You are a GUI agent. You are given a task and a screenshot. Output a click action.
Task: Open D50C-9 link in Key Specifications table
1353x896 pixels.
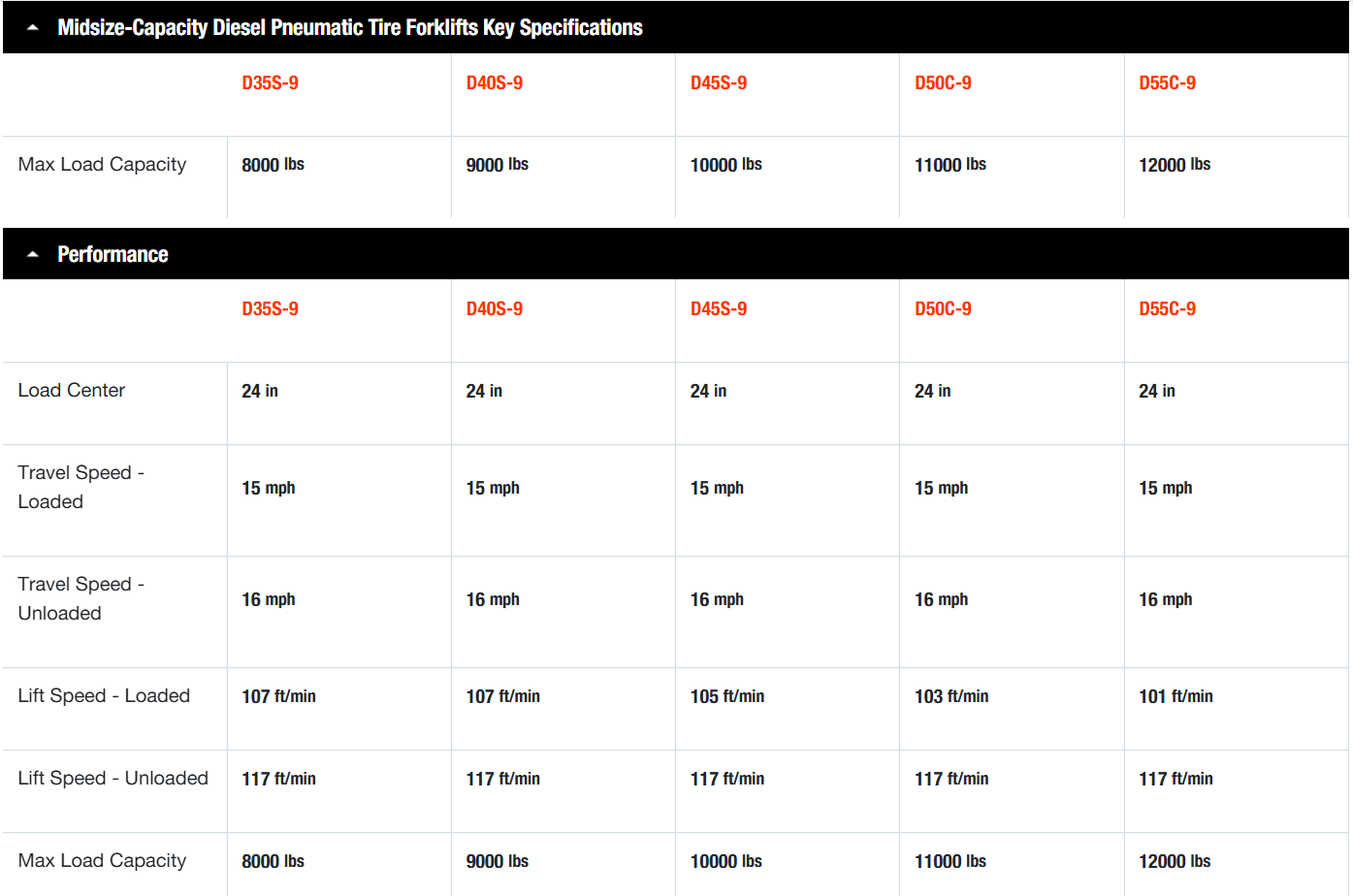click(943, 83)
